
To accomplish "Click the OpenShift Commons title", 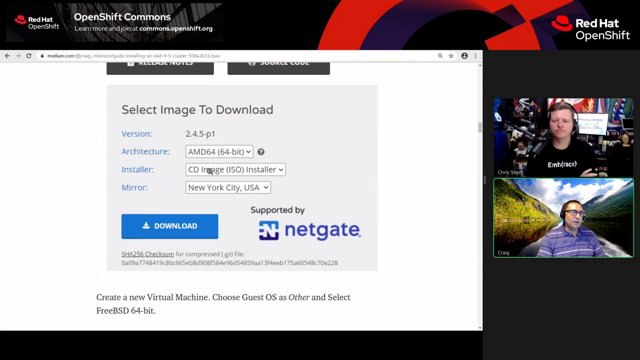I will coord(122,17).
